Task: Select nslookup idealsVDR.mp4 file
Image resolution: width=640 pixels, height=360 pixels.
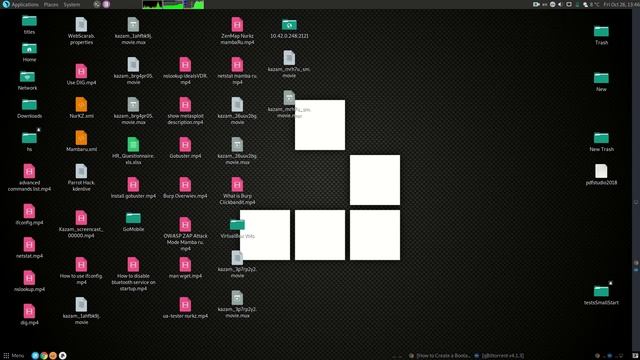Action: tap(185, 71)
